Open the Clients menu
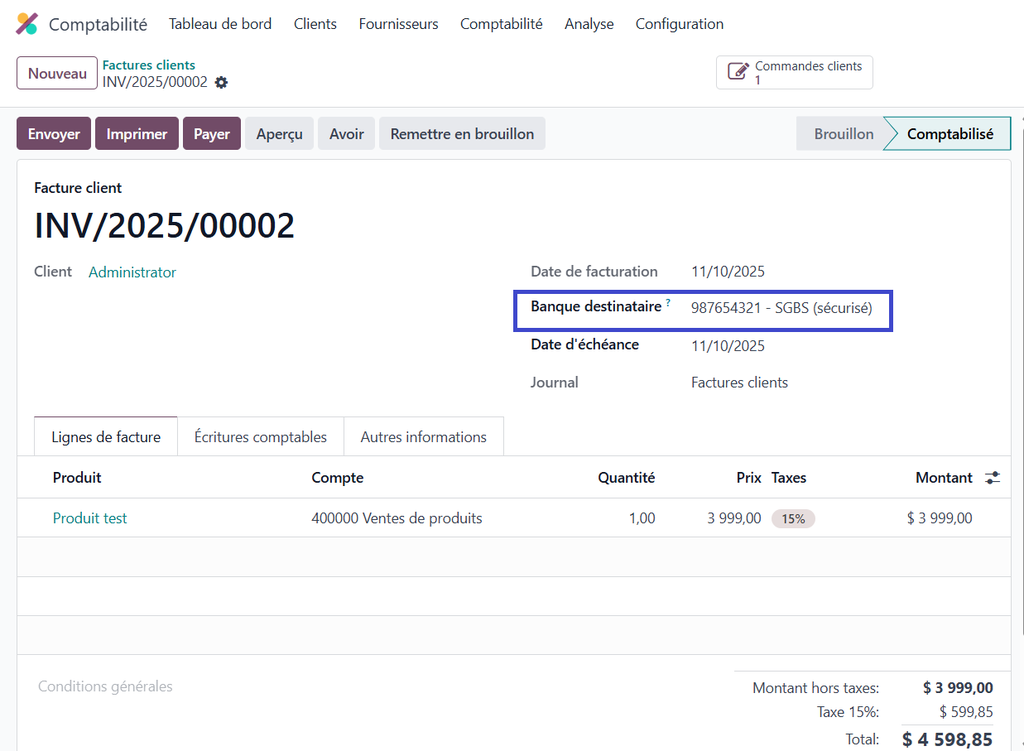This screenshot has width=1024, height=751. point(315,24)
